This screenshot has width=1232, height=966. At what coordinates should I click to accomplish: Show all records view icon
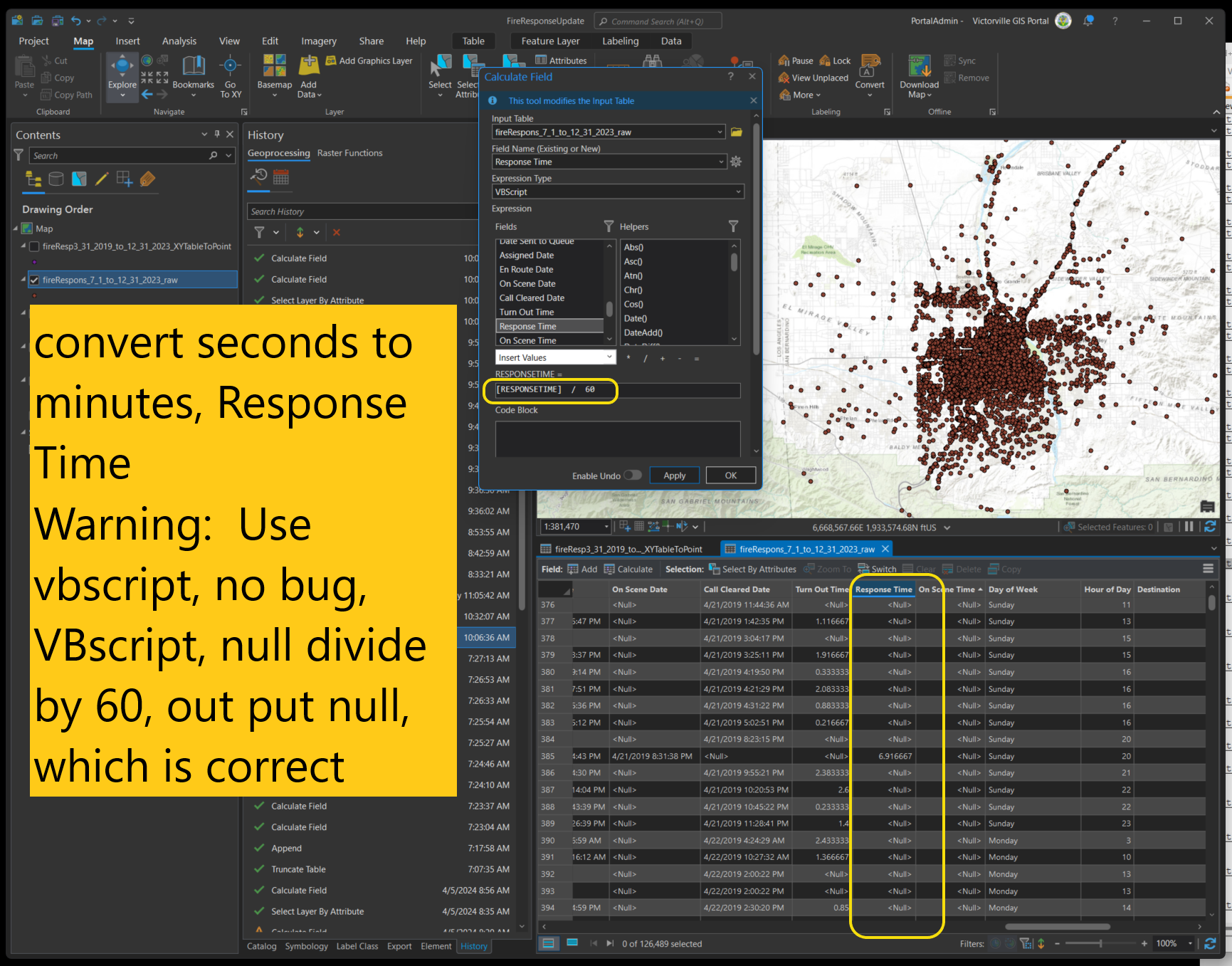click(x=548, y=943)
